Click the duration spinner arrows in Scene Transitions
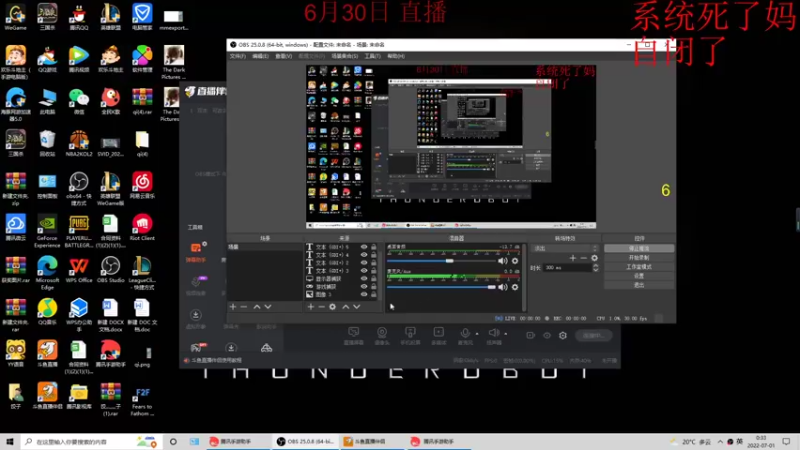The height and width of the screenshot is (450, 800). (595, 267)
